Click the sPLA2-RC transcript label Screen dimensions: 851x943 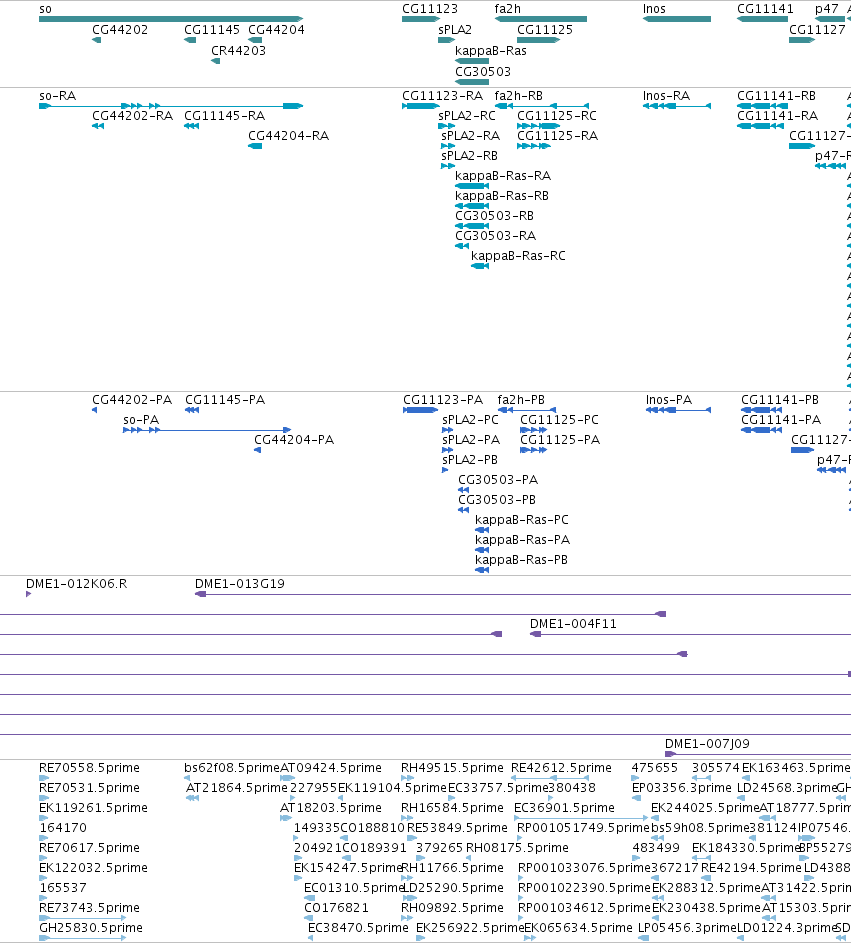click(467, 115)
